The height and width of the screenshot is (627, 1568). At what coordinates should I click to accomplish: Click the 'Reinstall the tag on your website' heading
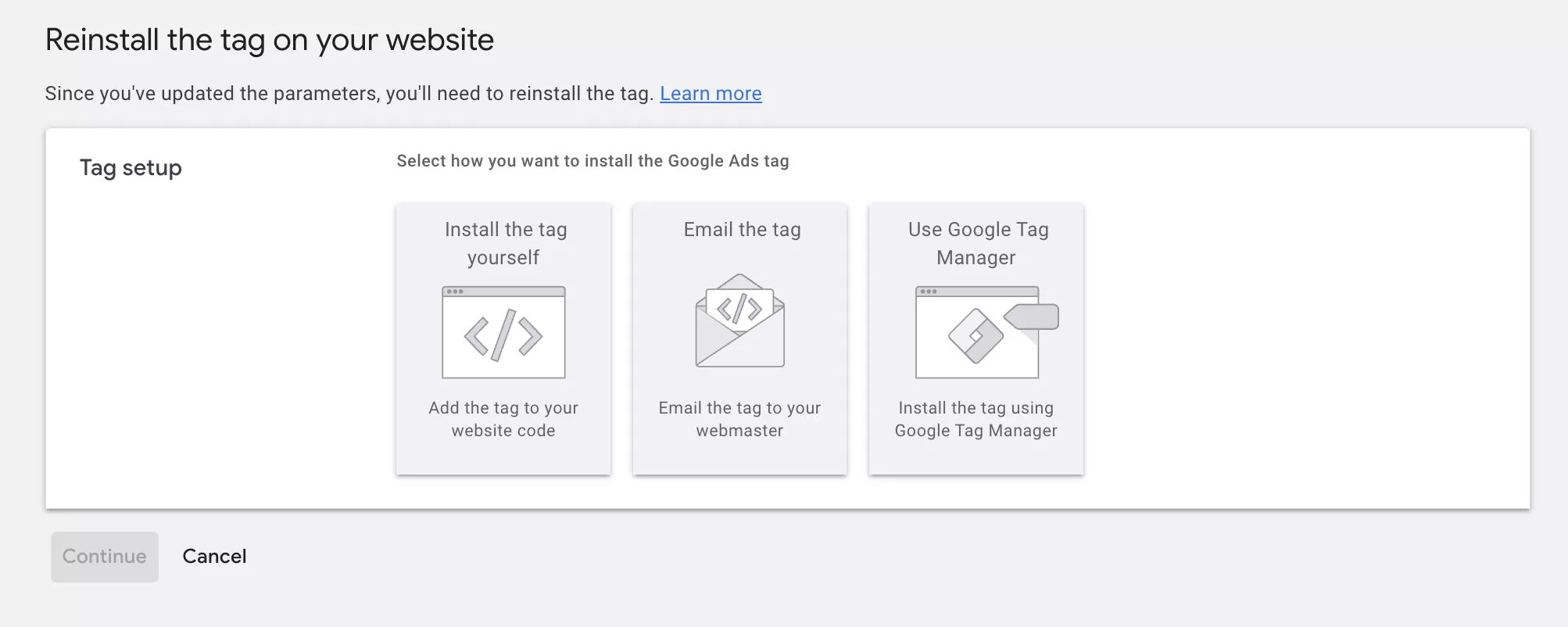[270, 40]
